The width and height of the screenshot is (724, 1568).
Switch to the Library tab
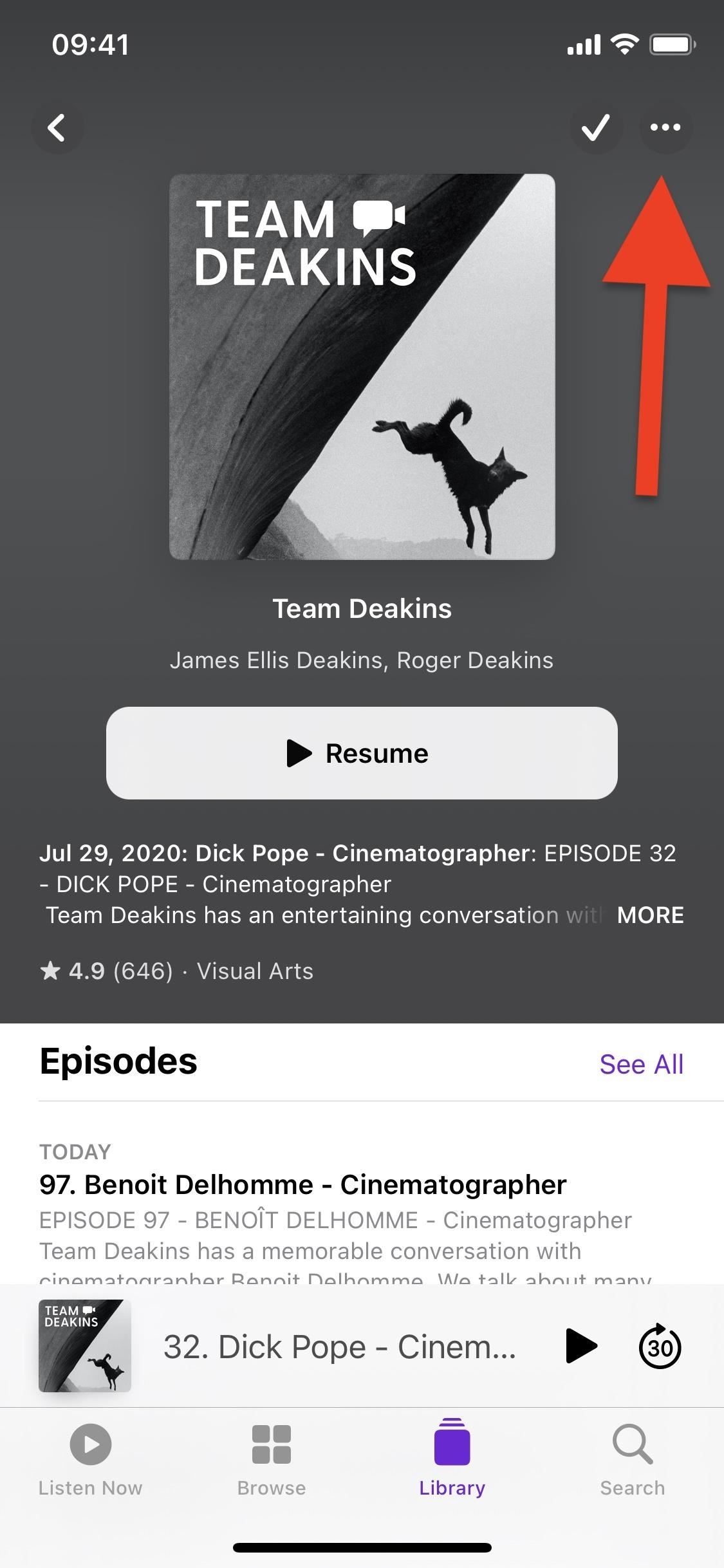click(x=452, y=1460)
